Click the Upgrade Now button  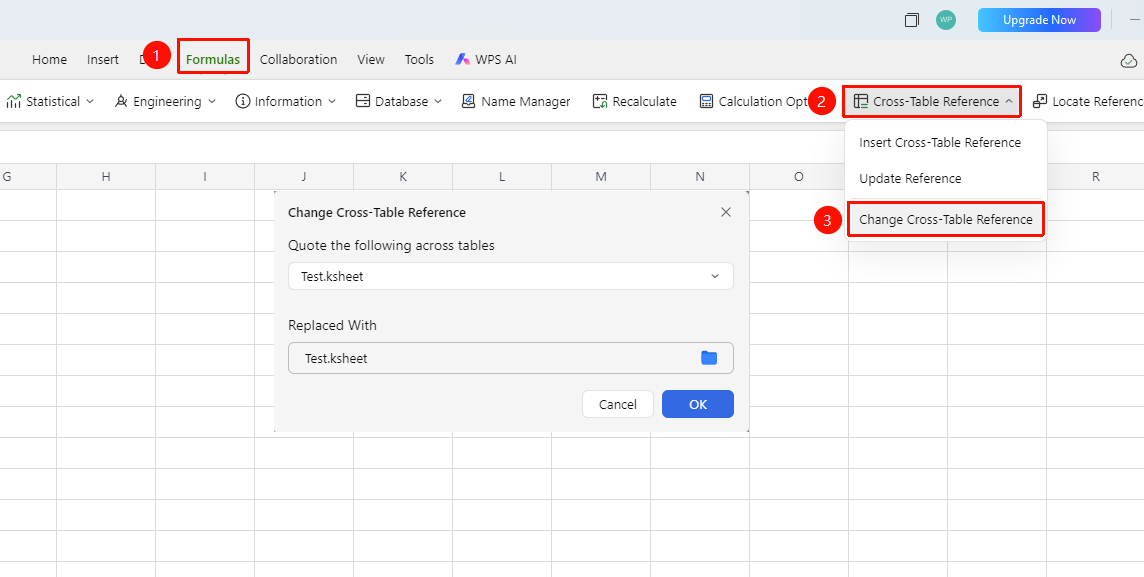click(1039, 20)
